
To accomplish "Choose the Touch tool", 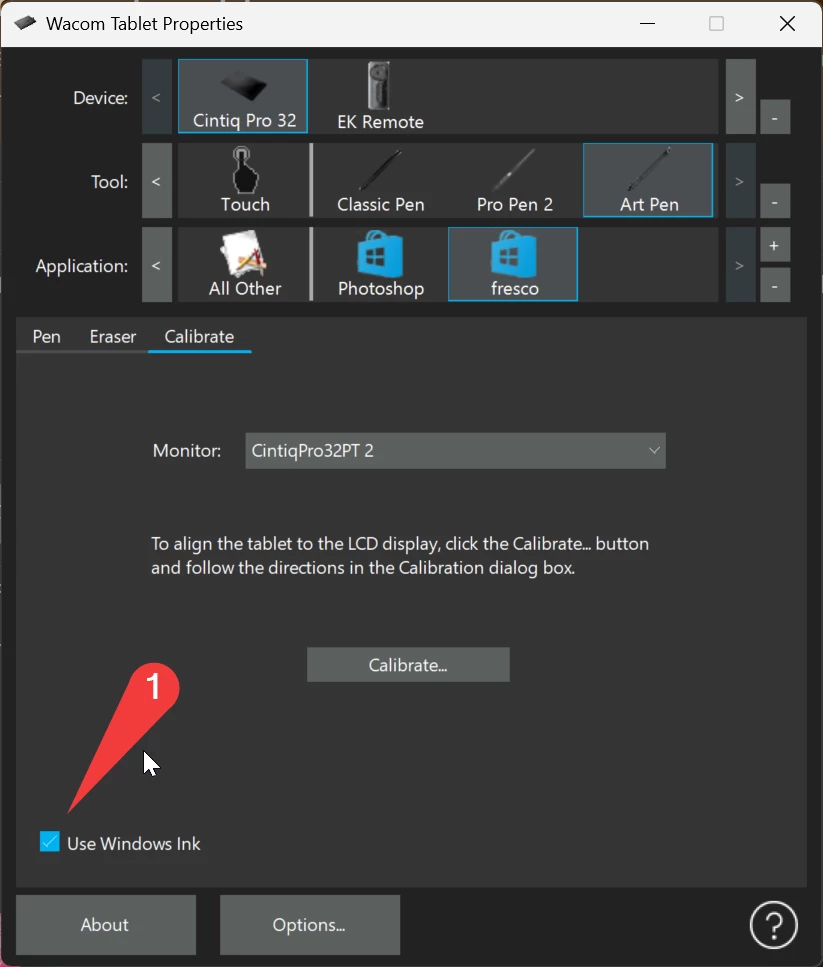I will 245,180.
